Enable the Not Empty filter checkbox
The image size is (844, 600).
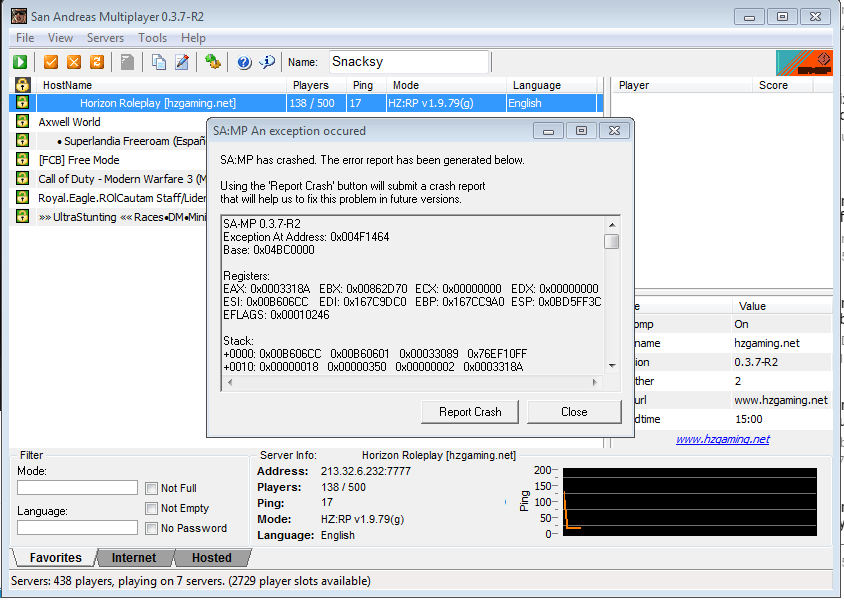[x=151, y=508]
